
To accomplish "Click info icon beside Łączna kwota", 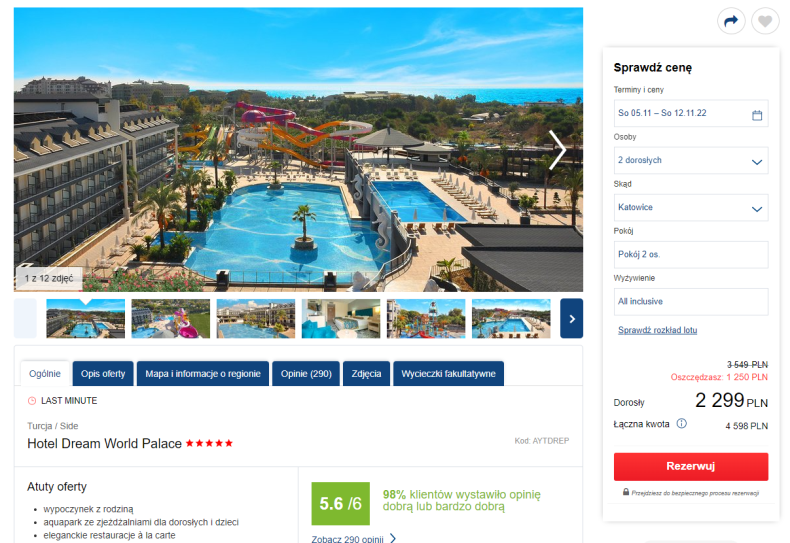I will pos(681,424).
